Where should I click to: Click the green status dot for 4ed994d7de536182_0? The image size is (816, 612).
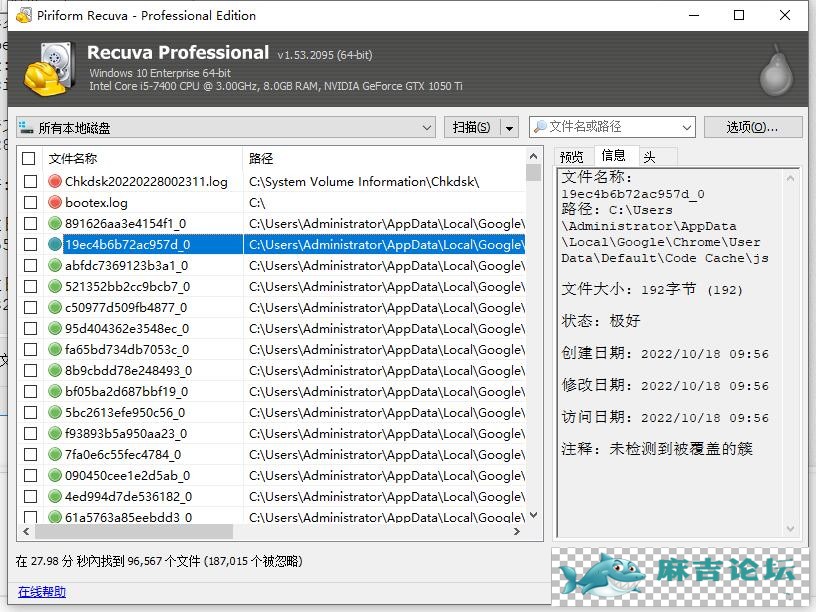[x=55, y=496]
